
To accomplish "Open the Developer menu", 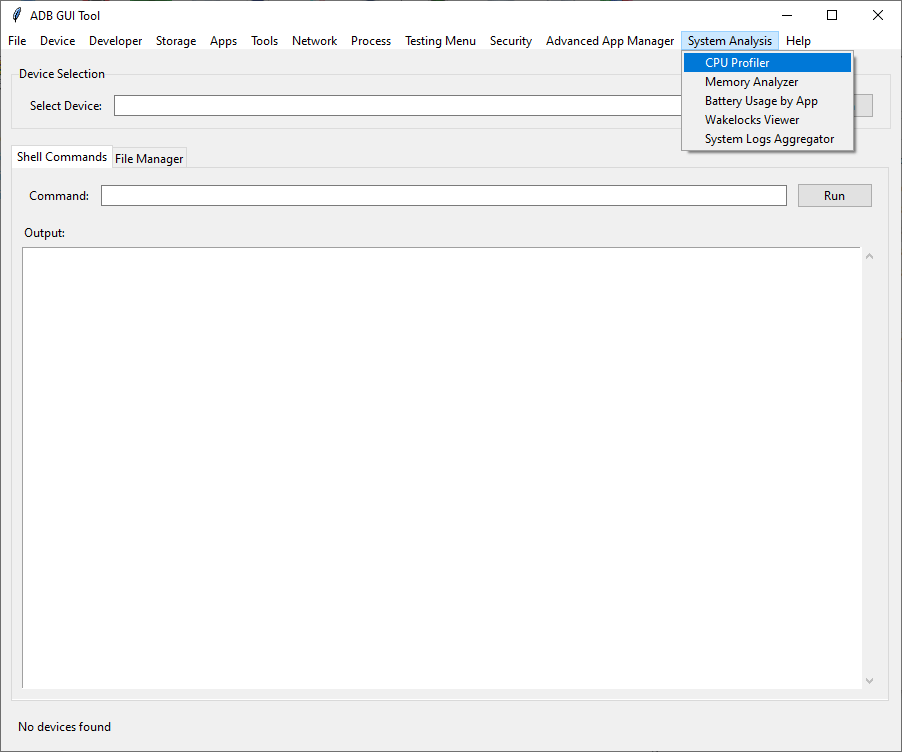I will (115, 41).
